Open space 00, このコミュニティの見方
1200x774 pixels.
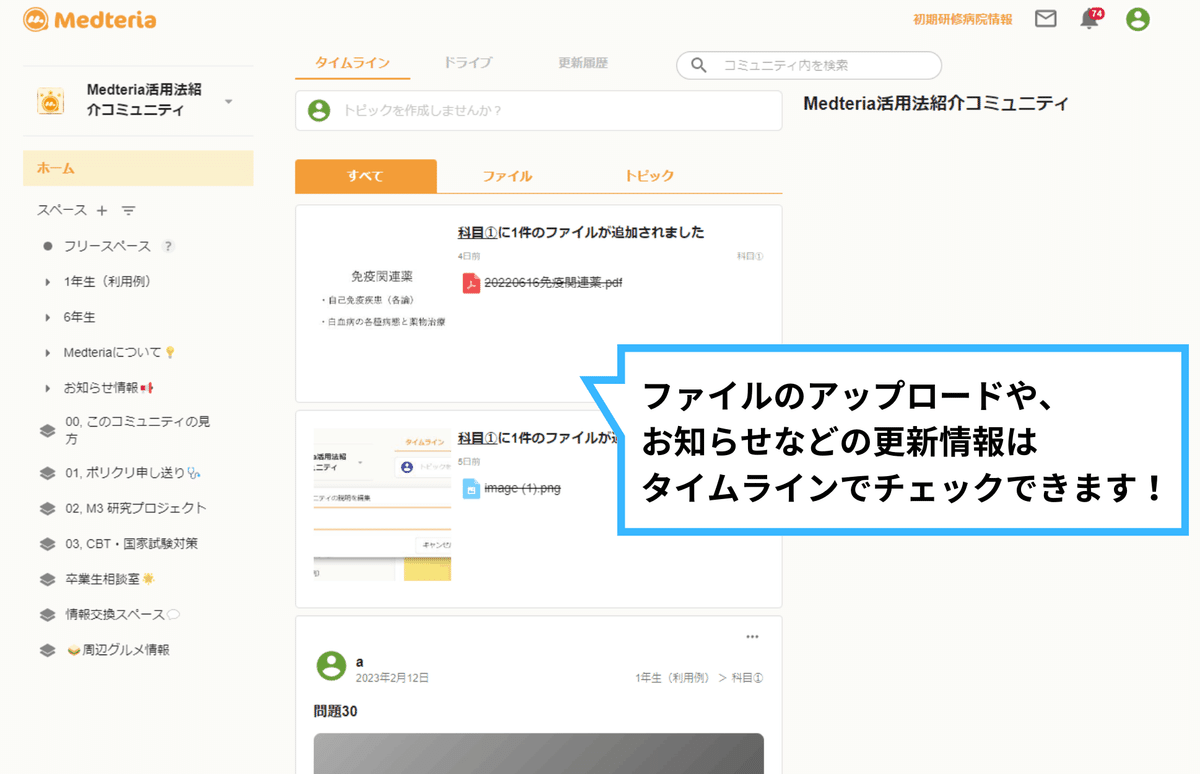(137, 430)
